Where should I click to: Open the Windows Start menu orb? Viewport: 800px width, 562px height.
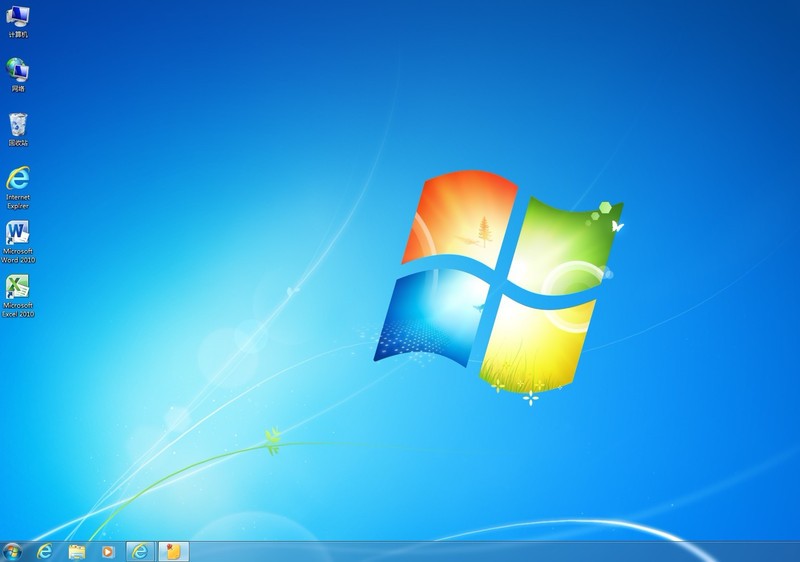tap(12, 551)
